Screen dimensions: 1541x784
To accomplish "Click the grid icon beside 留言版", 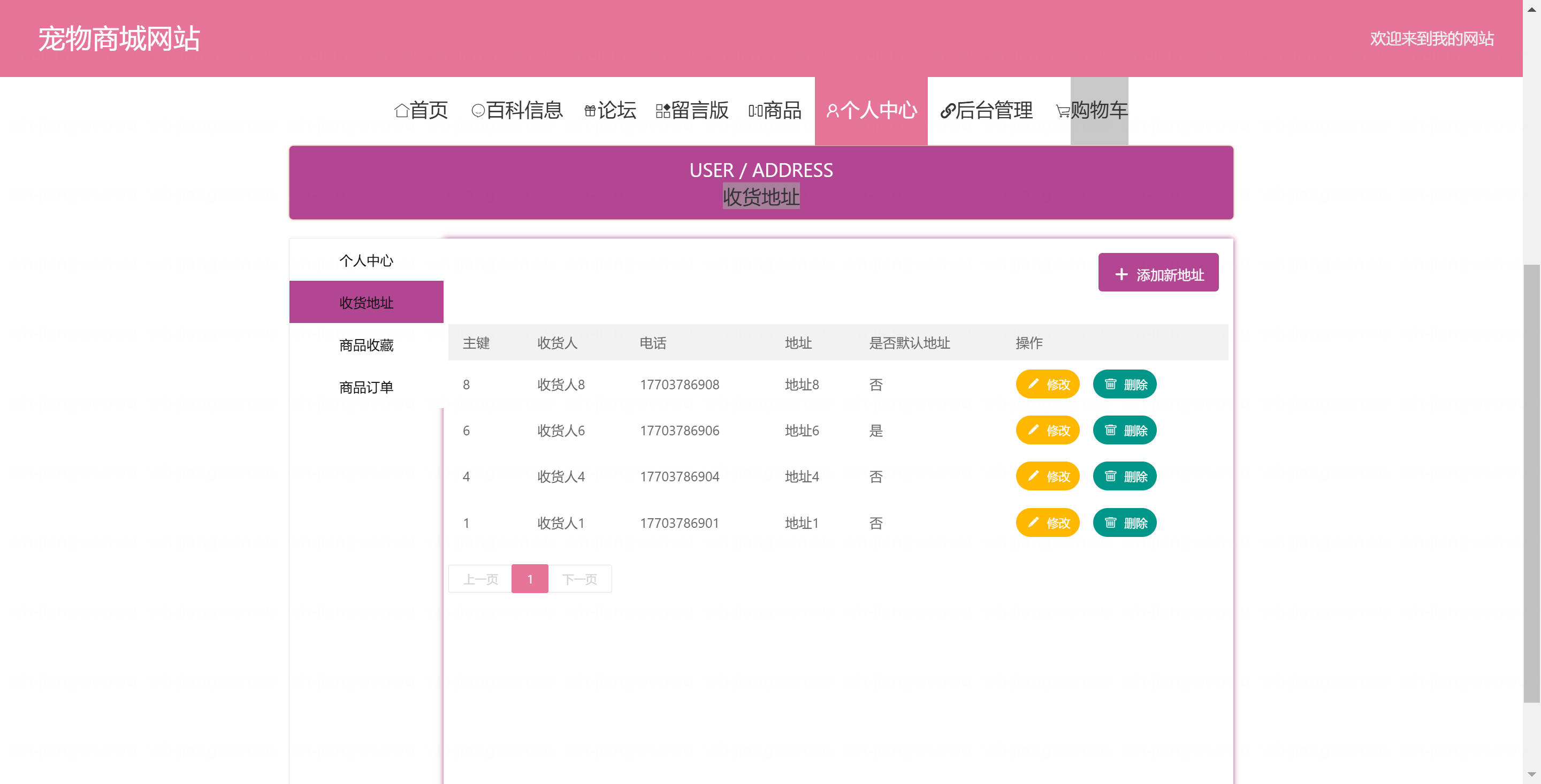I will tap(663, 111).
